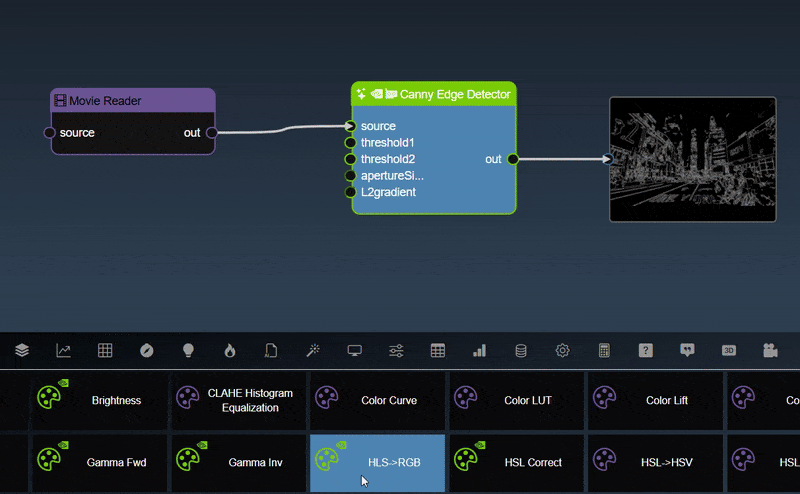Click the Movie Reader out port

point(211,133)
